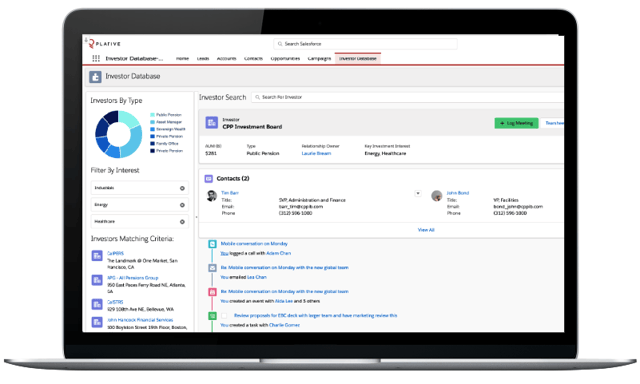
Task: Click the APG All Pensions Group account icon
Action: 97,280
